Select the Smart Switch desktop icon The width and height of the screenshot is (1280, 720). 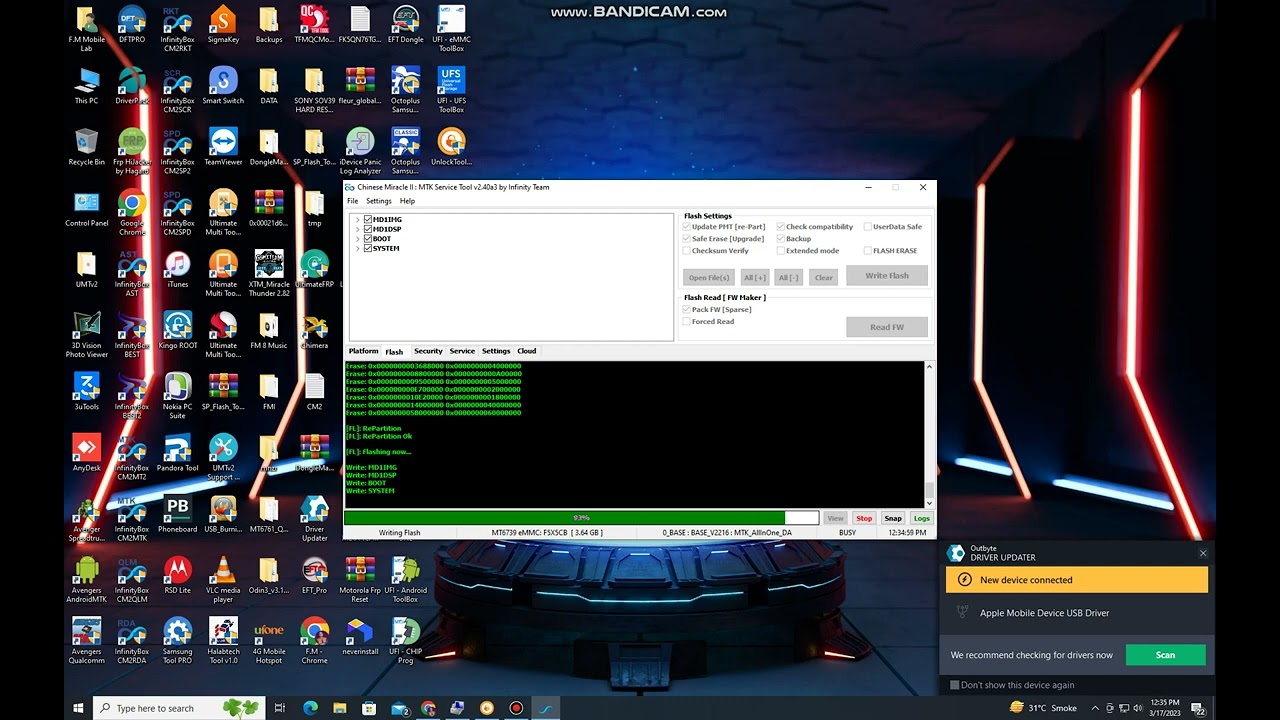pyautogui.click(x=223, y=86)
